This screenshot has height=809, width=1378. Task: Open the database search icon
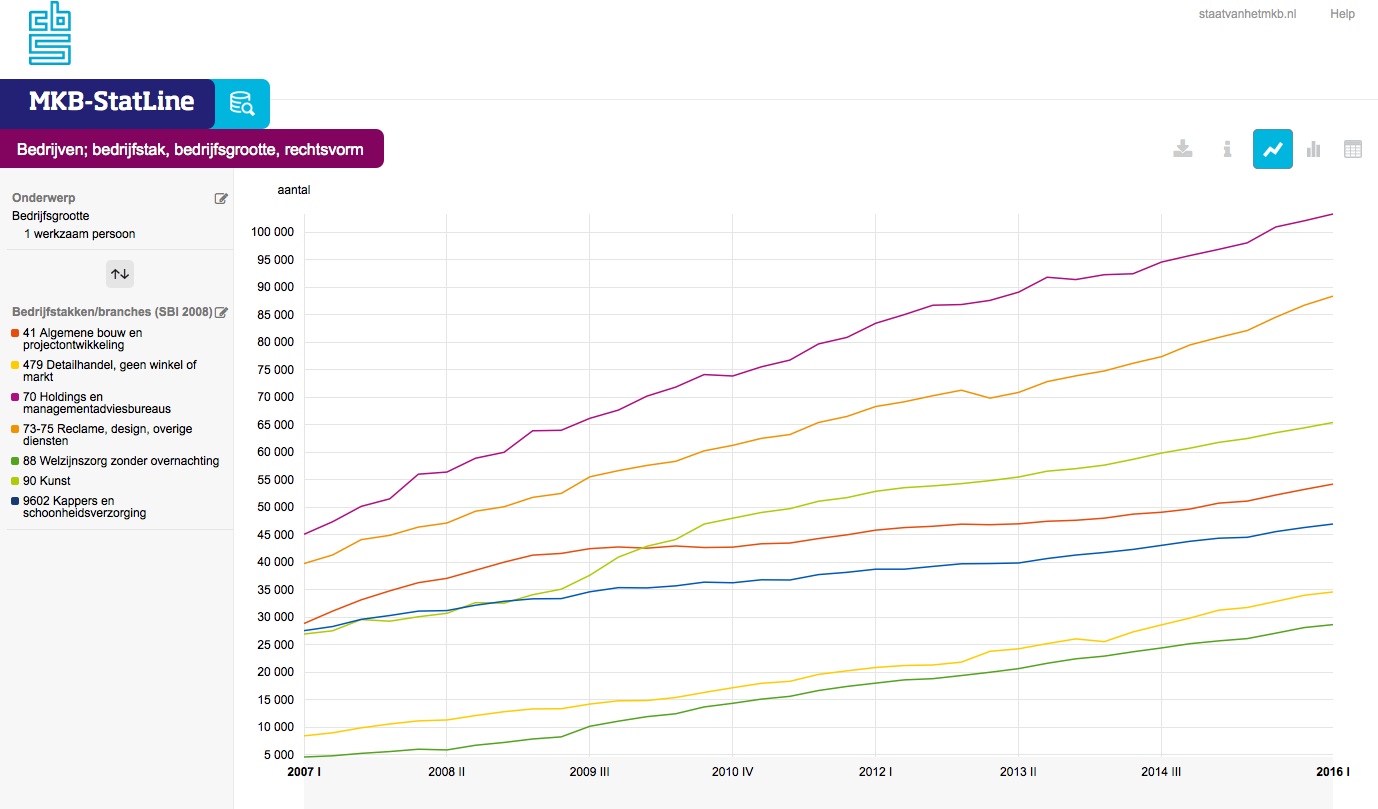pos(242,104)
